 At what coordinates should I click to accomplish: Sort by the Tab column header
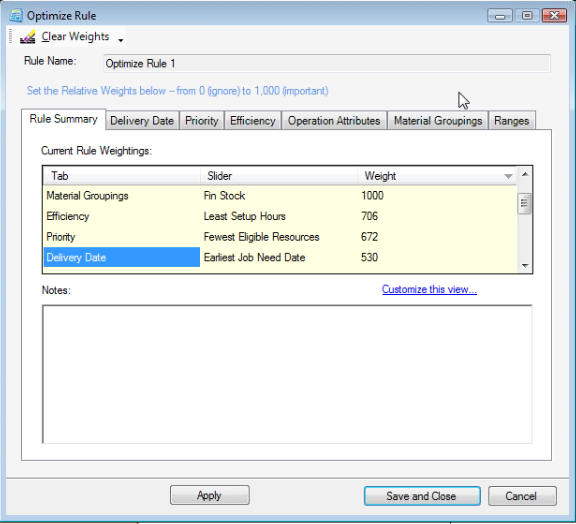point(122,176)
